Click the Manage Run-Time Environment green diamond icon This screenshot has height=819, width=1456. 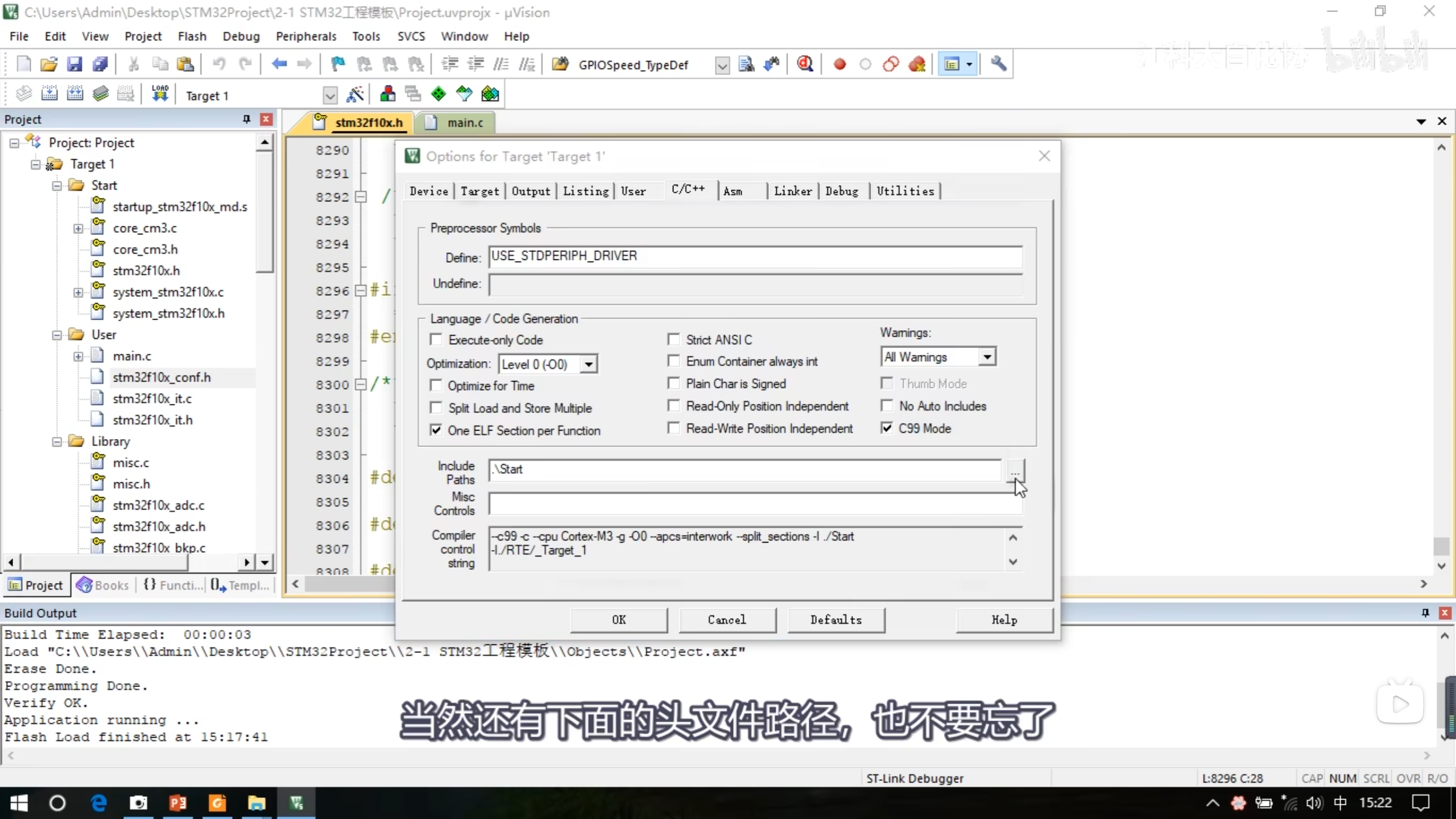[438, 94]
